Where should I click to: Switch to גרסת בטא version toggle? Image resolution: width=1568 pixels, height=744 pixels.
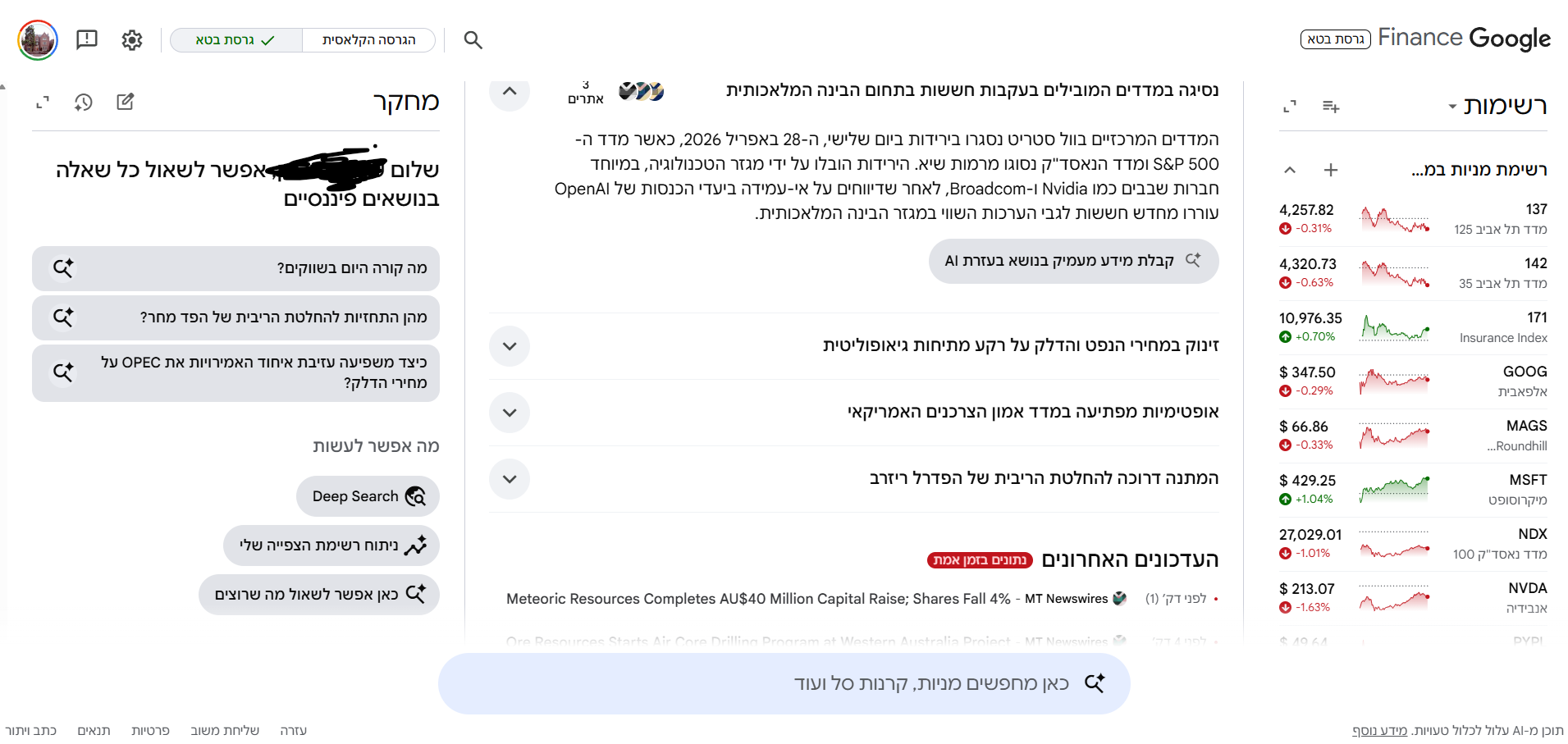point(236,40)
